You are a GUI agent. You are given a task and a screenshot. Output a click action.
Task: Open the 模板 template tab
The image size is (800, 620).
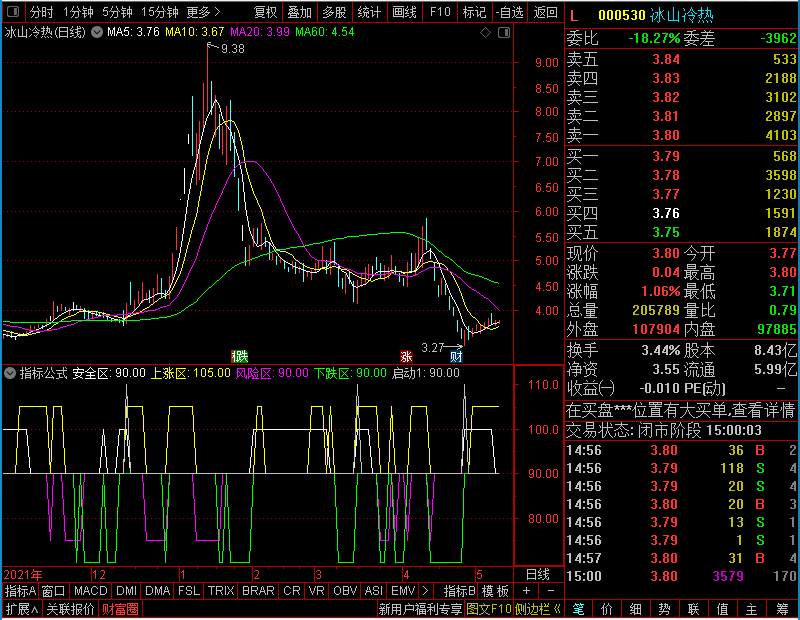coord(495,591)
